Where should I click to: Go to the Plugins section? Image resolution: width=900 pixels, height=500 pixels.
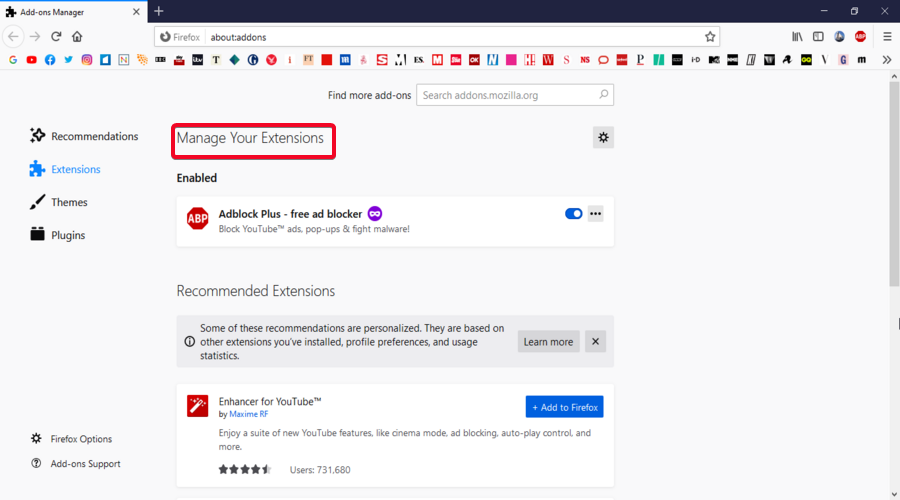68,235
